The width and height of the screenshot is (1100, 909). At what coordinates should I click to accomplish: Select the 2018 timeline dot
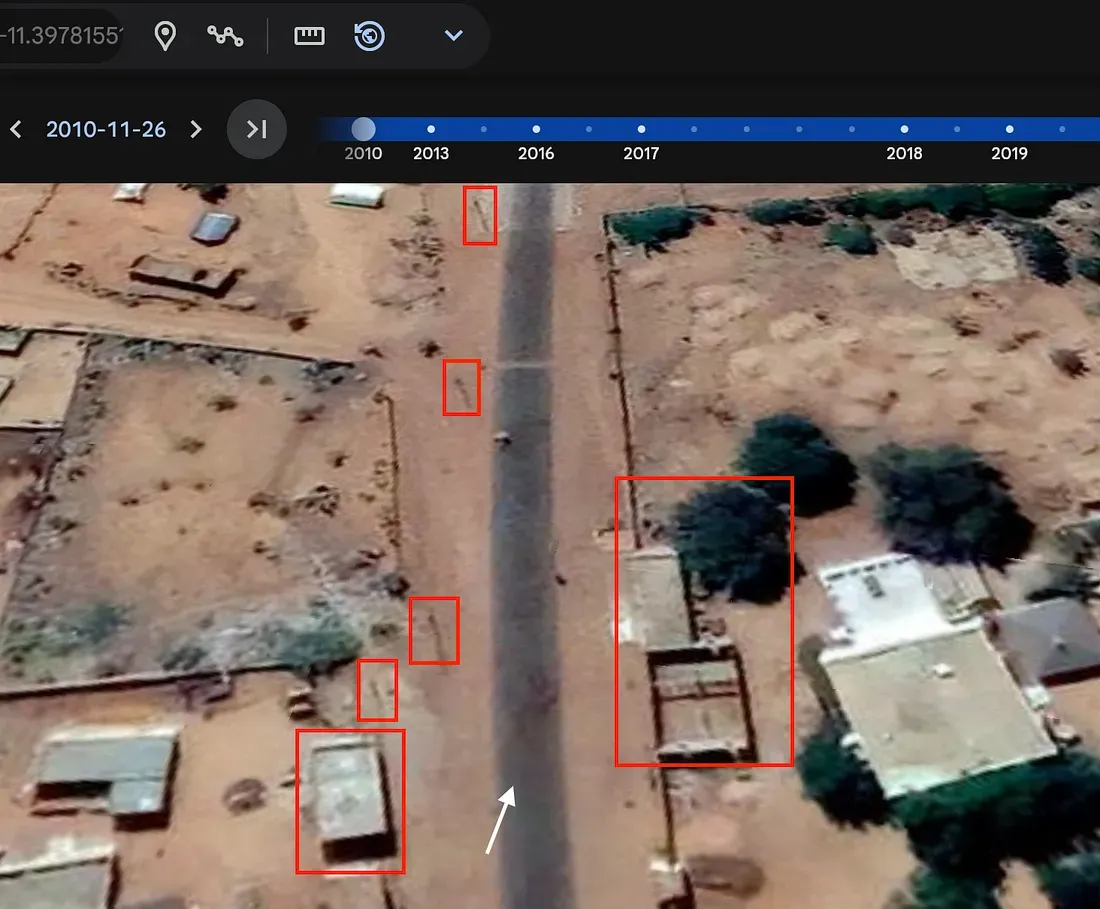904,129
